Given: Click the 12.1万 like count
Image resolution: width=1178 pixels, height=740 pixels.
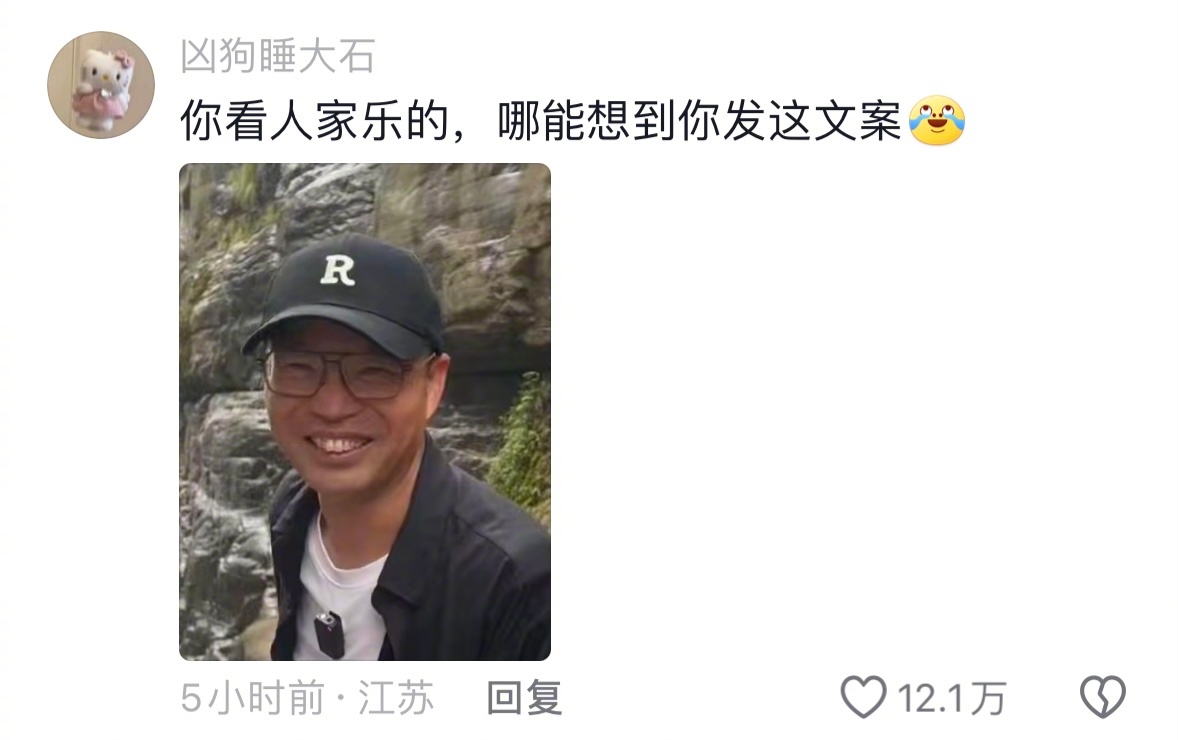Looking at the screenshot, I should point(952,699).
